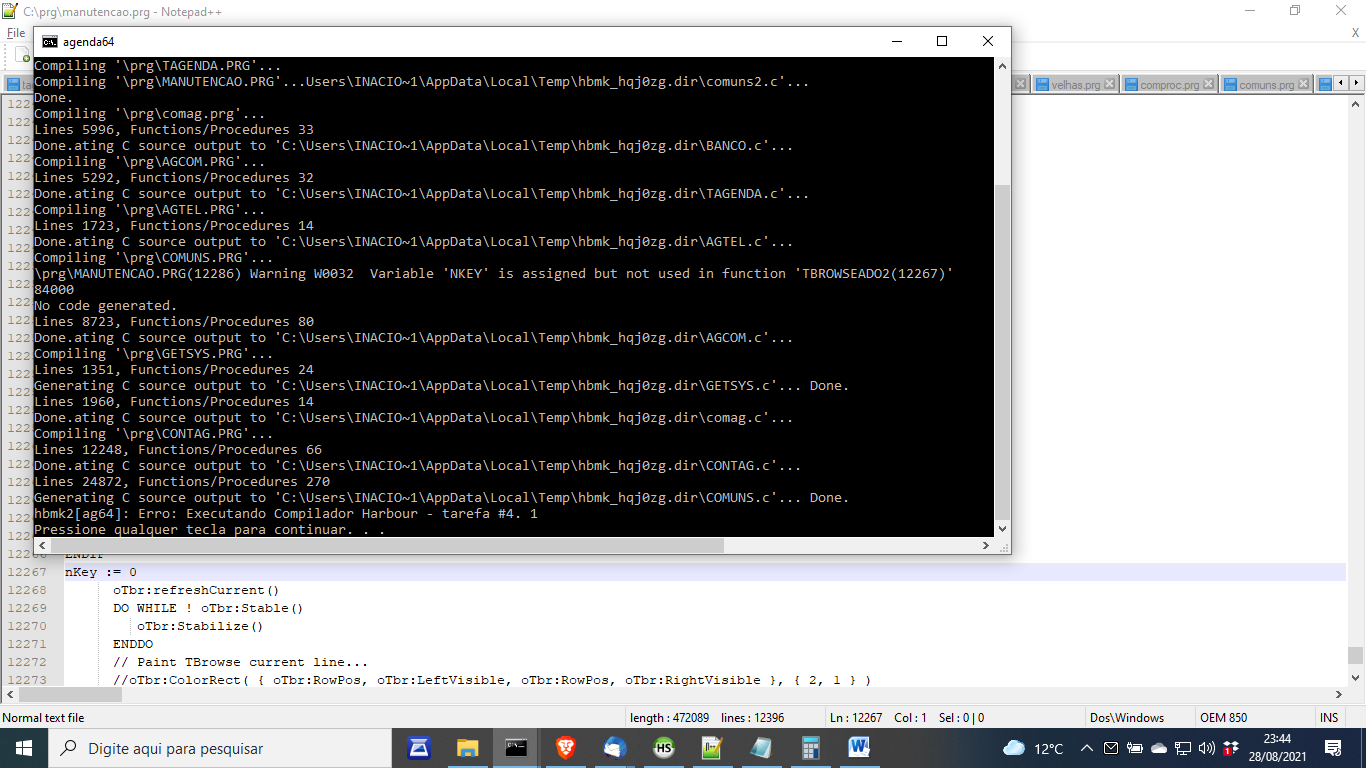The image size is (1366, 768).
Task: Click the weather widget showing 12°C
Action: [x=1033, y=748]
